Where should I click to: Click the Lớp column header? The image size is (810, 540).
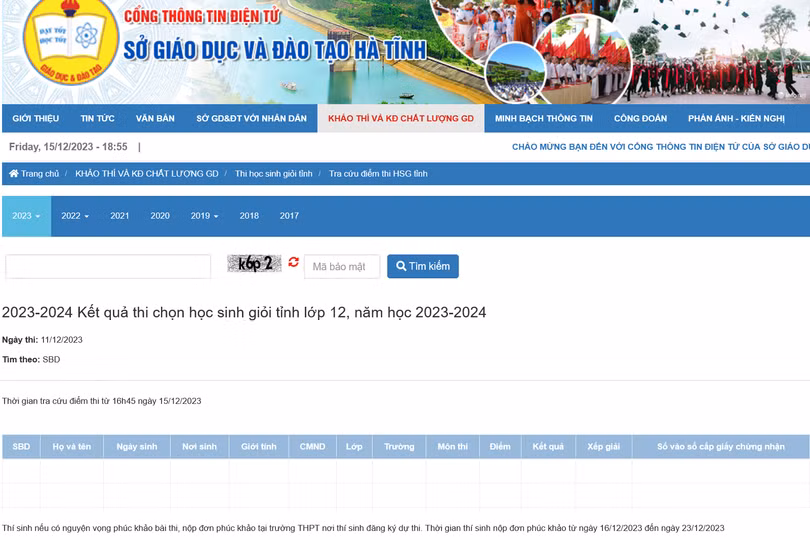coord(354,446)
